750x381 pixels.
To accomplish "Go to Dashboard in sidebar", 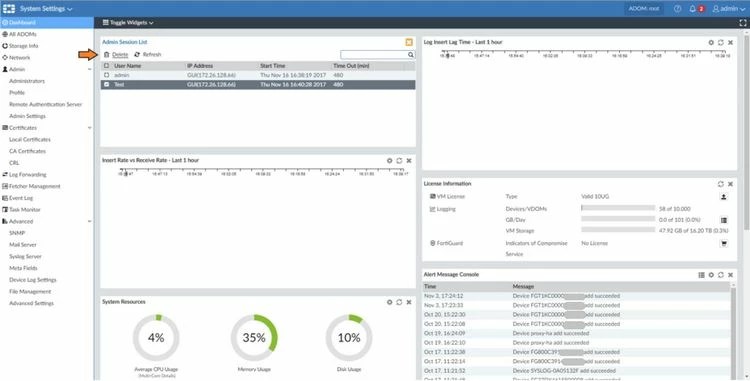I will pos(47,22).
